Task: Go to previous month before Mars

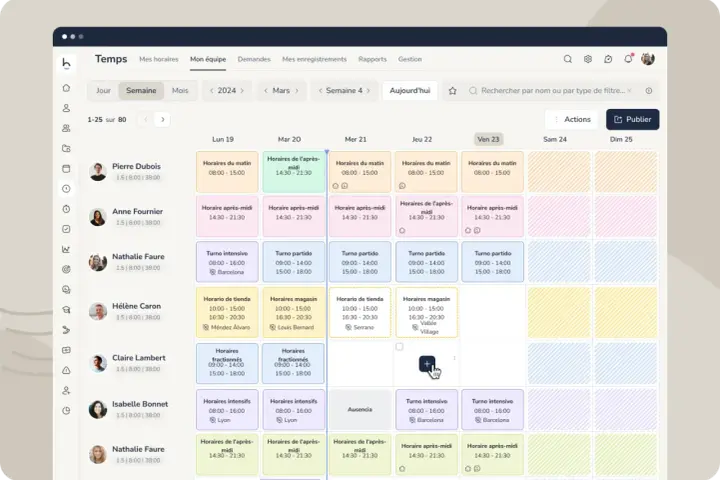Action: 266,90
